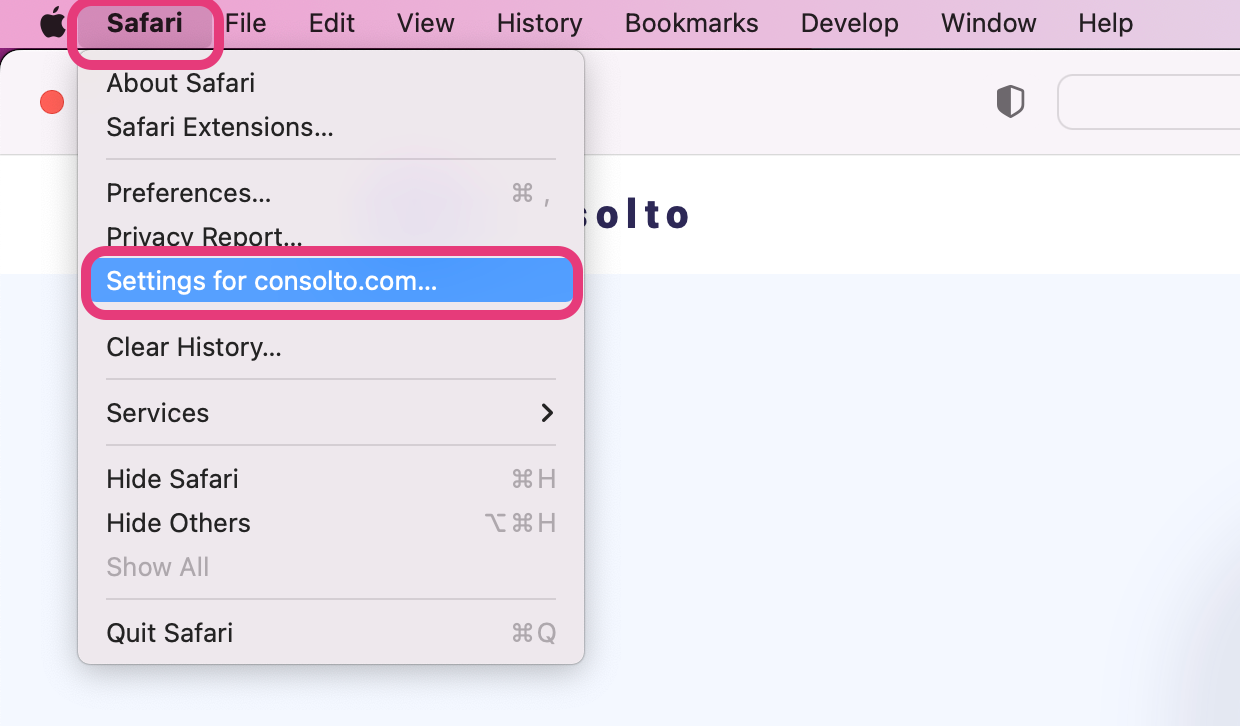The height and width of the screenshot is (726, 1240).
Task: Open the File menu
Action: 245,23
